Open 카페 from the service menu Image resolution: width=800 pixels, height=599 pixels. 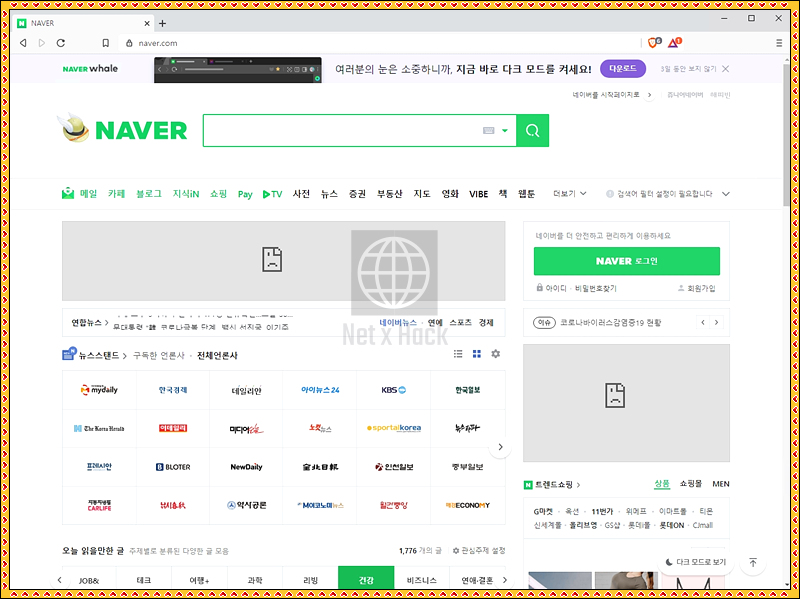click(116, 194)
